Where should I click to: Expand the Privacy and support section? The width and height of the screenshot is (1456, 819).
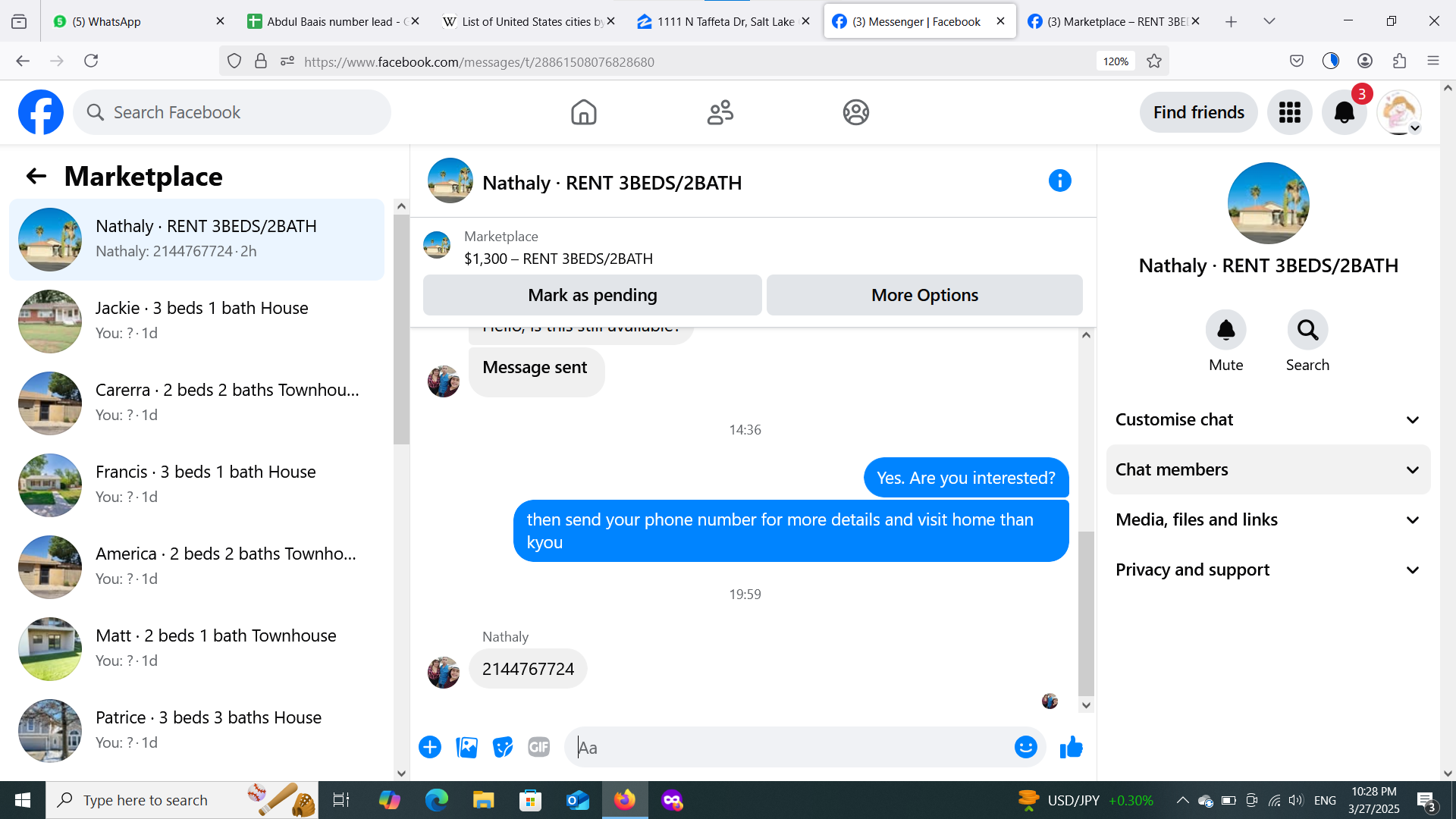tap(1268, 570)
